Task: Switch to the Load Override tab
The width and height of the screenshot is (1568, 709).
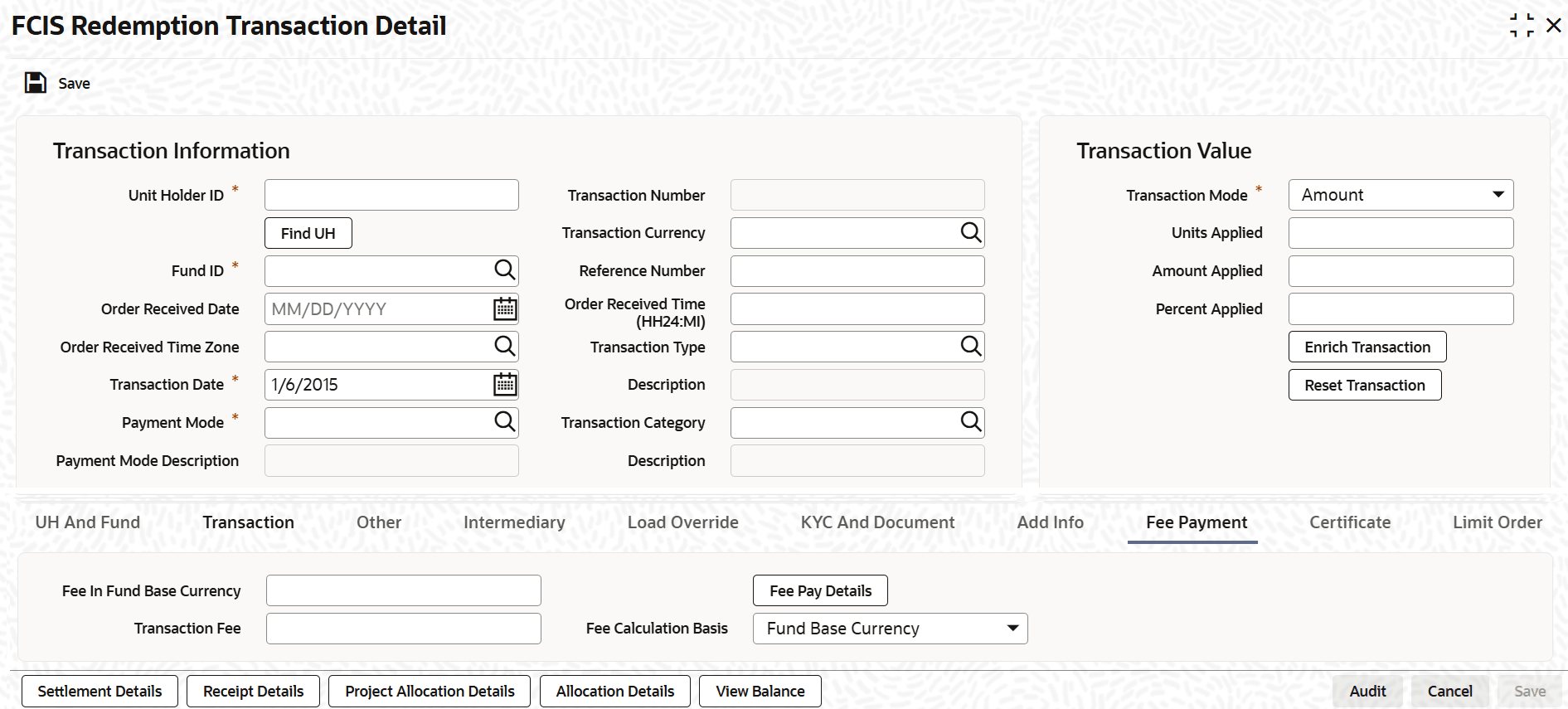Action: 682,522
